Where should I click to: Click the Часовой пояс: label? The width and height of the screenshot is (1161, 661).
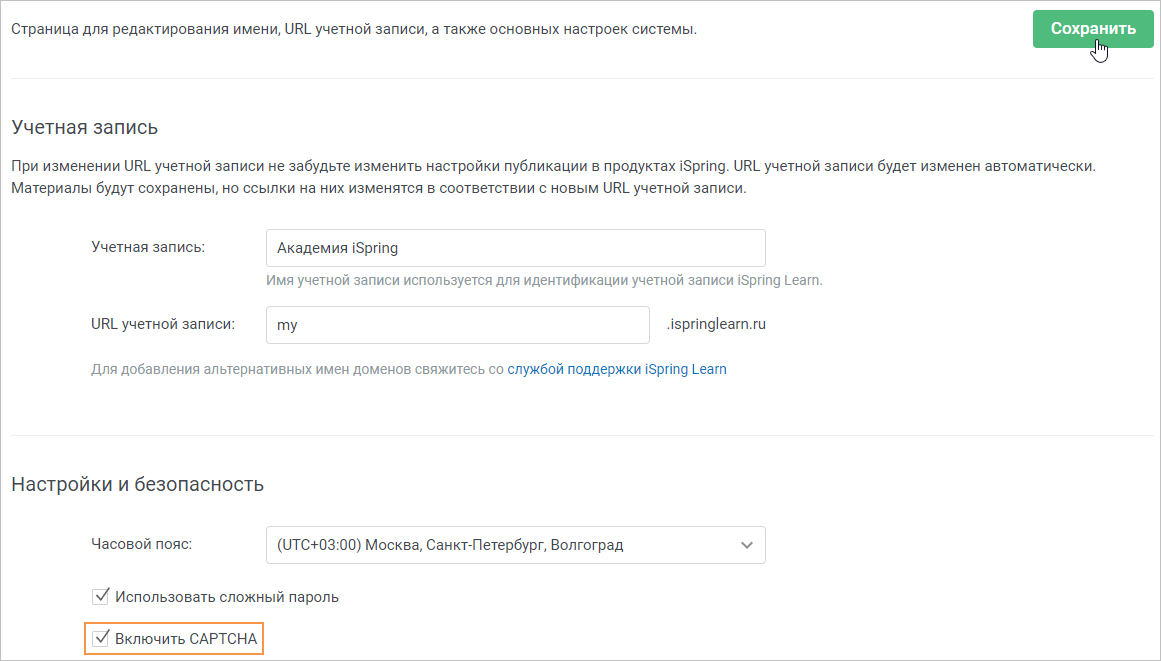pos(141,544)
